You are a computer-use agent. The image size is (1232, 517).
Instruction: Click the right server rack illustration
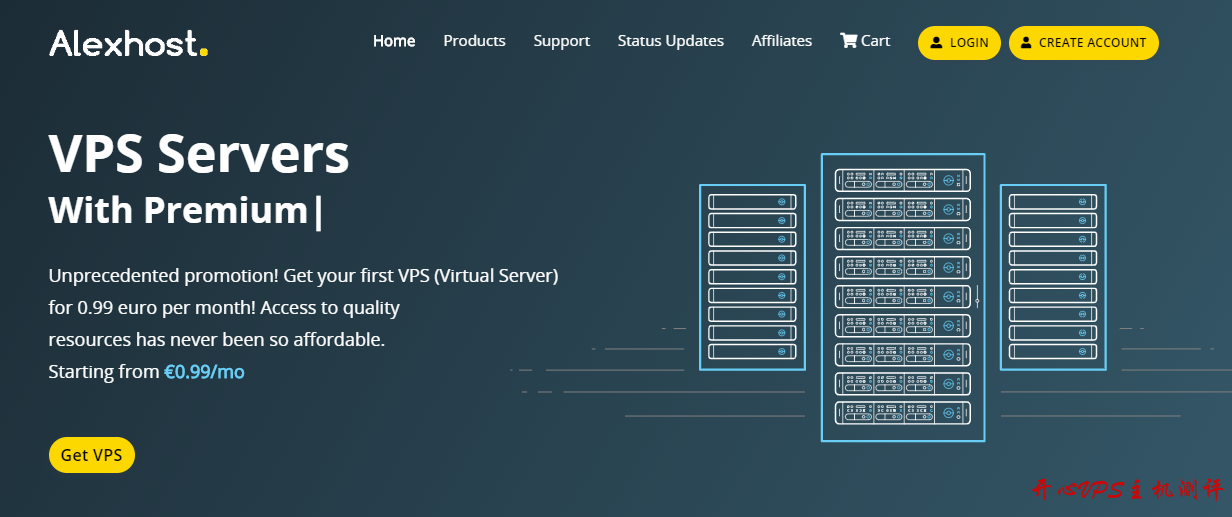coord(1053,277)
